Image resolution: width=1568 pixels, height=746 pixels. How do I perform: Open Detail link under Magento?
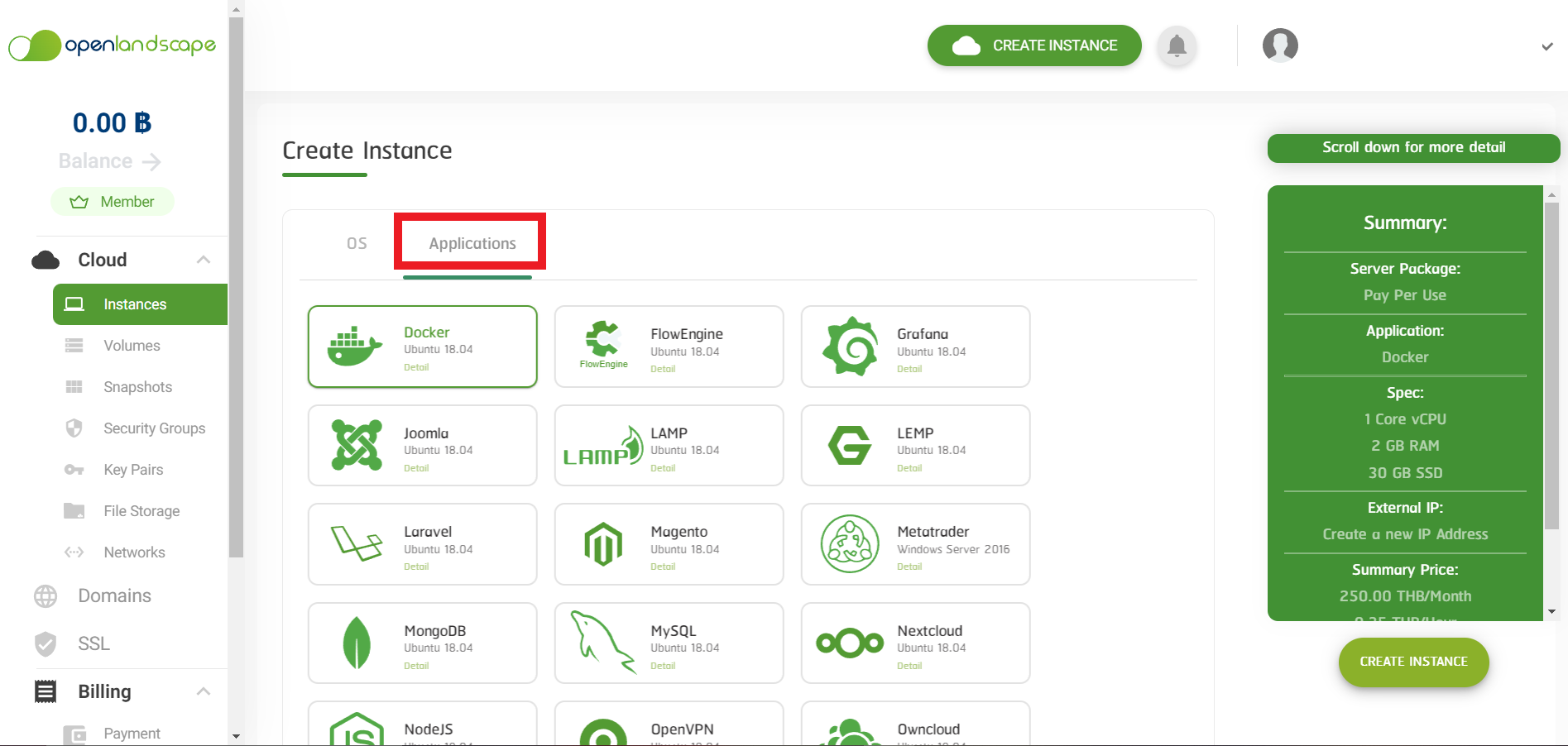click(x=663, y=567)
